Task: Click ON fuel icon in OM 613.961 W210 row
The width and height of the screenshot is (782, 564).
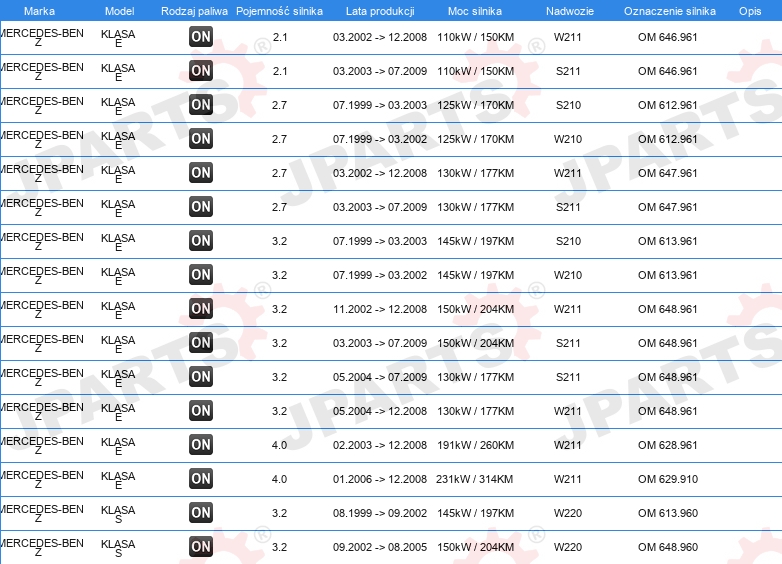Action: pos(201,275)
